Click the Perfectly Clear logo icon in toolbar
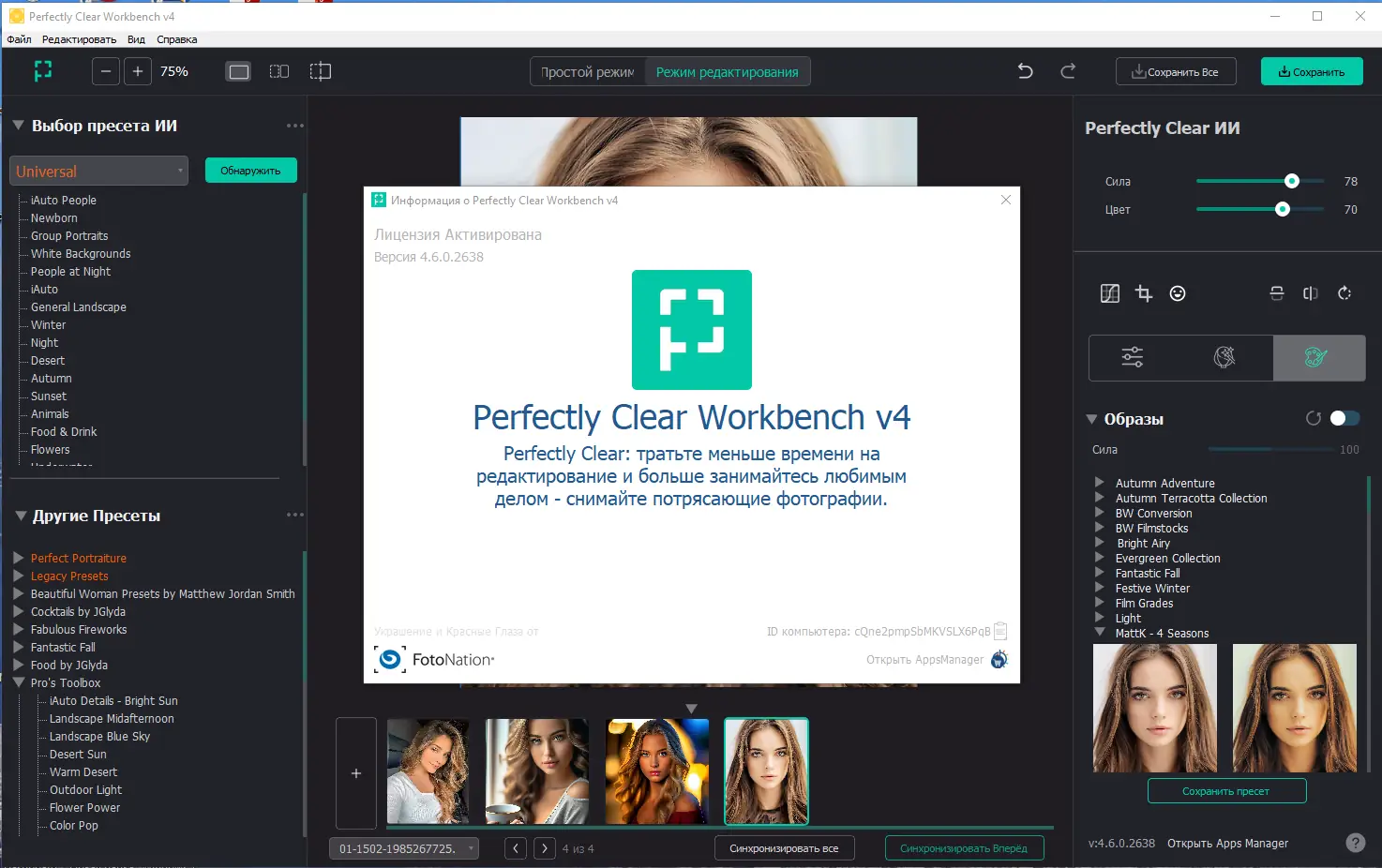Viewport: 1382px width, 868px height. [43, 71]
